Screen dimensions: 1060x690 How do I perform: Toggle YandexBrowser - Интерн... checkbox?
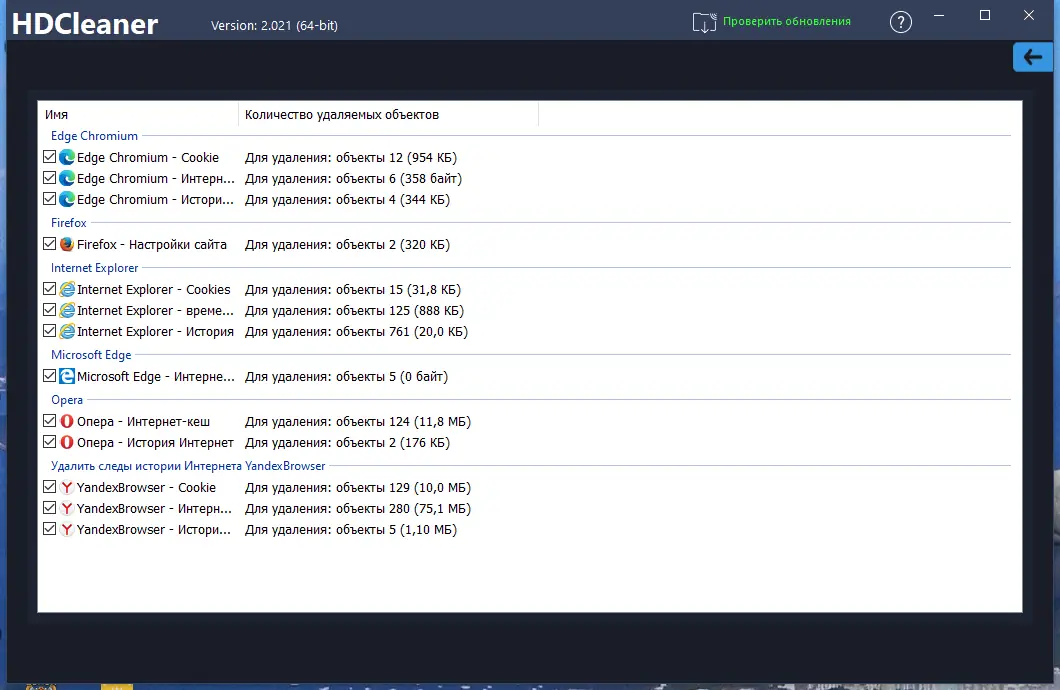pyautogui.click(x=49, y=508)
